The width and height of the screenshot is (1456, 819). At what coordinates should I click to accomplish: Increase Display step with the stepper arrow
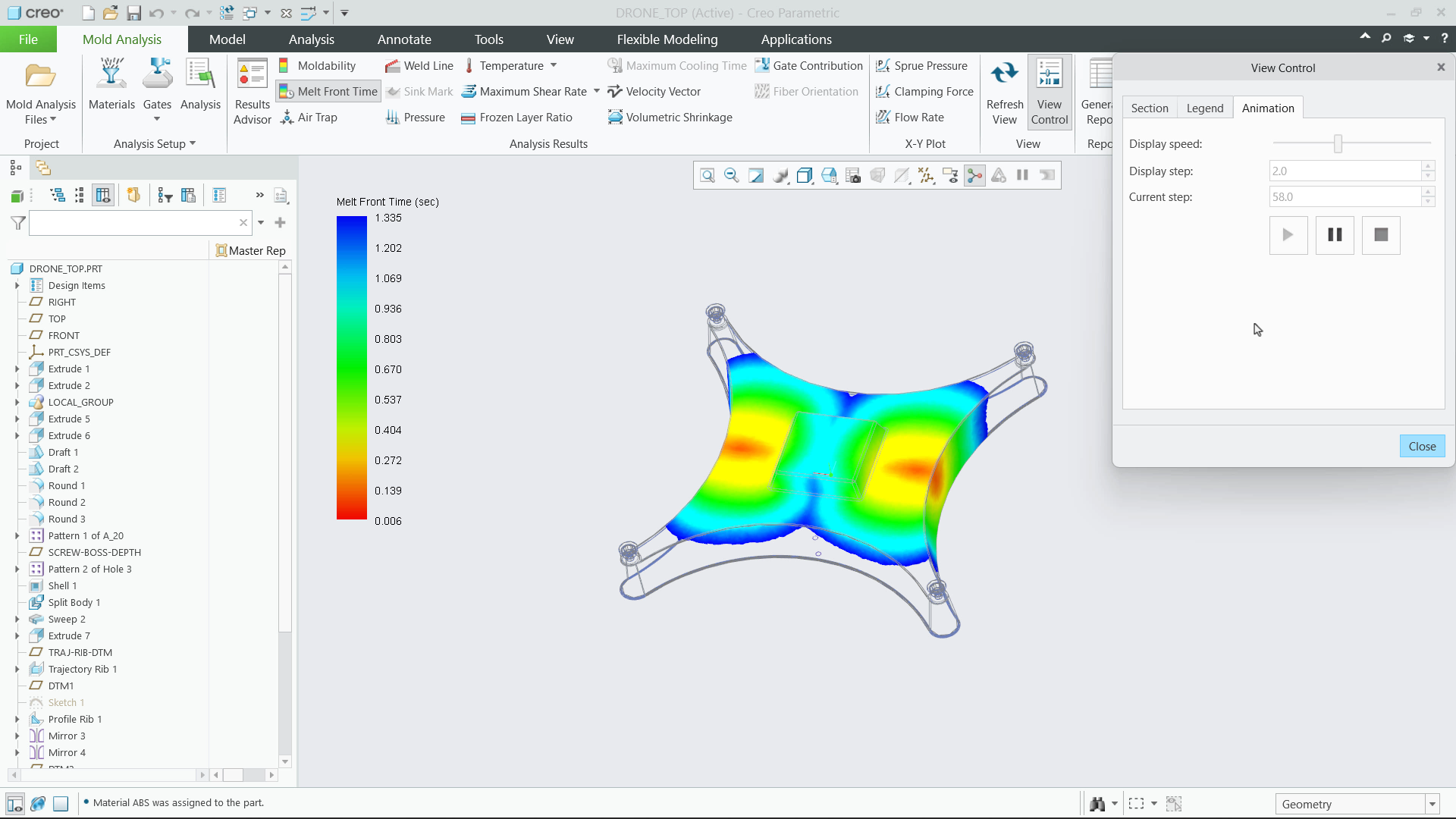(x=1427, y=166)
